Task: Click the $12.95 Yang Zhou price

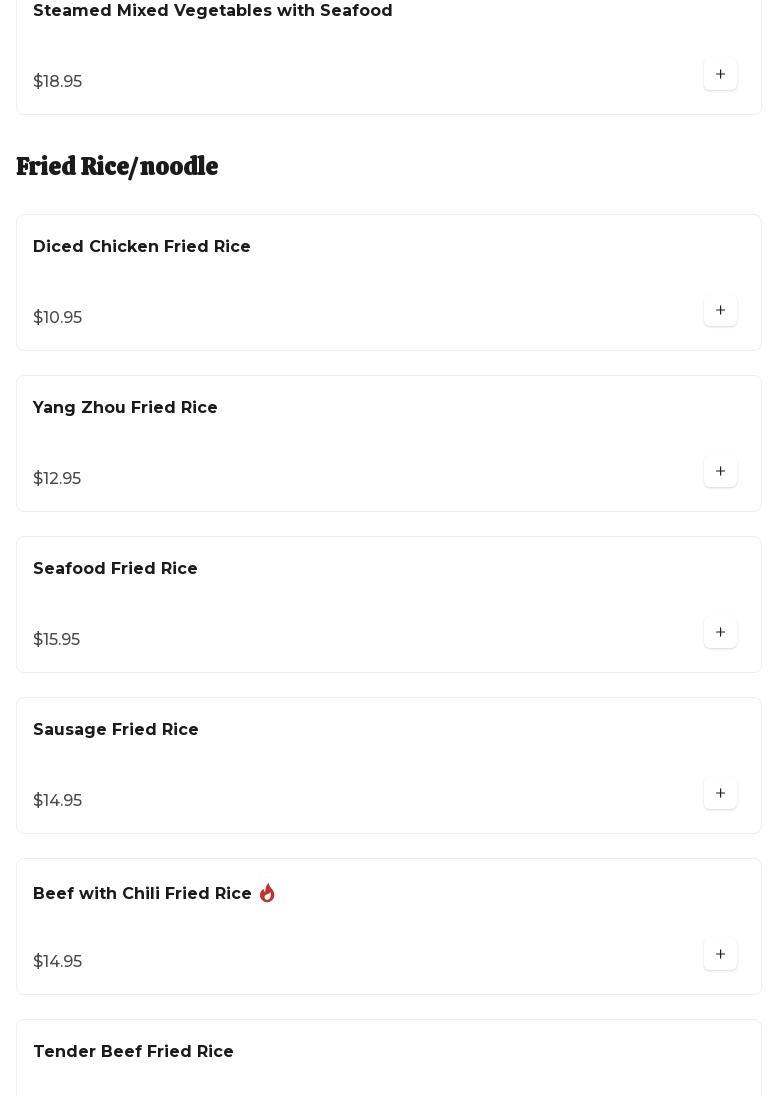Action: pos(57,479)
